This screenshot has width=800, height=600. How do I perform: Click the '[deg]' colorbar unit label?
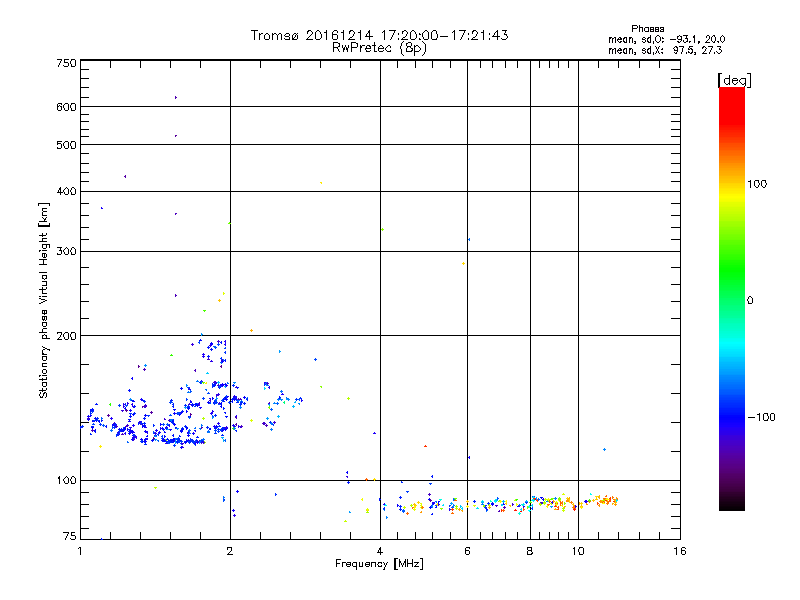point(734,80)
